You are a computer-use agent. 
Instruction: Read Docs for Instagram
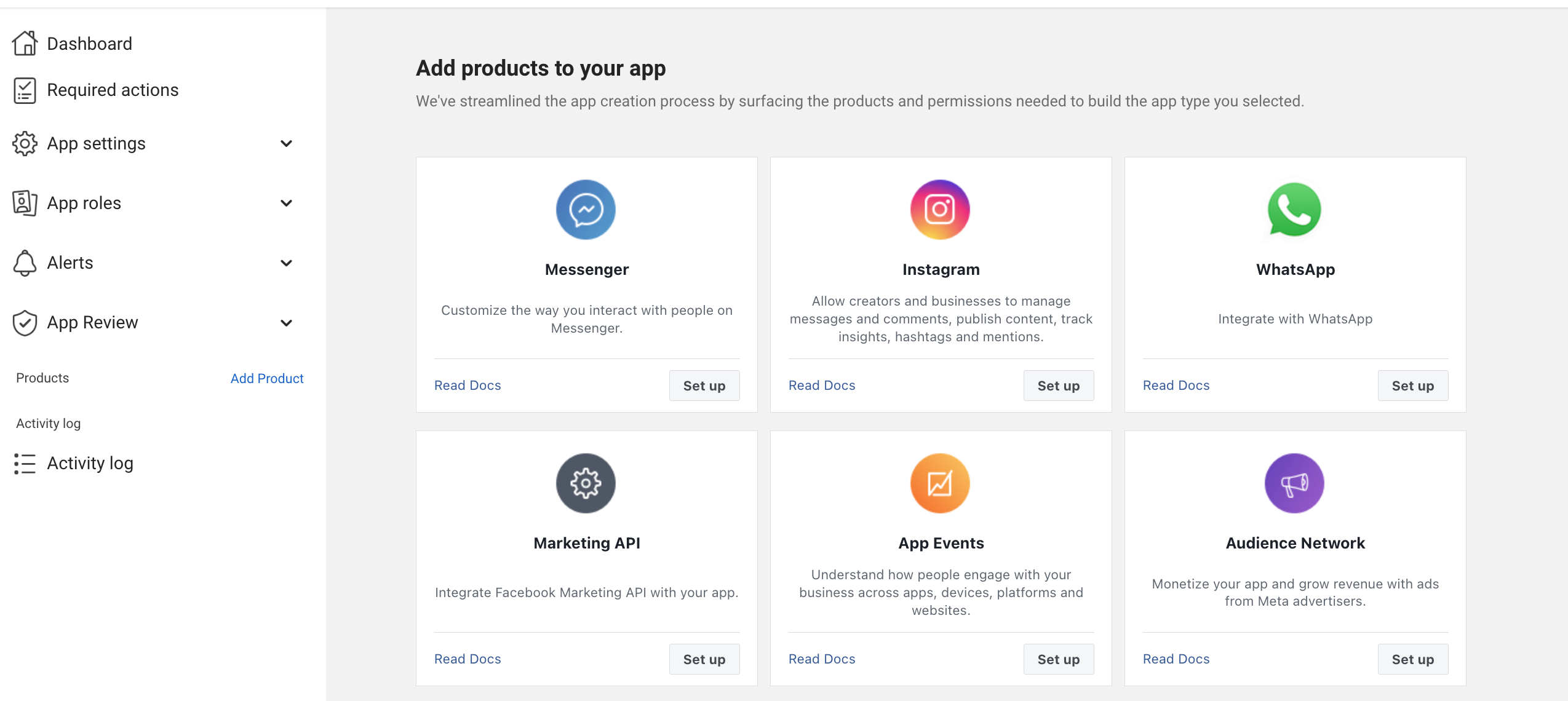(822, 386)
